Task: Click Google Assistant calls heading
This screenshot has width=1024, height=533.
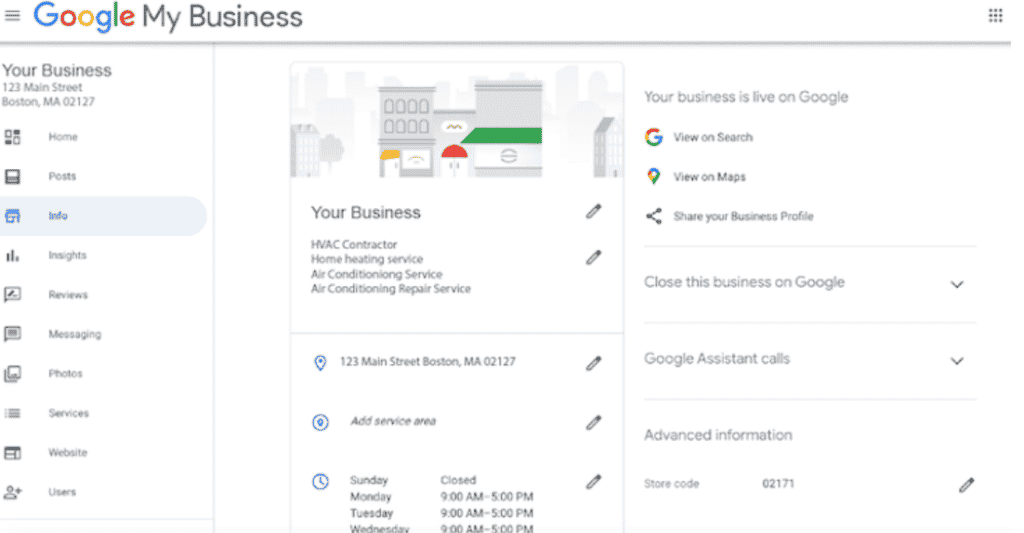Action: [716, 359]
